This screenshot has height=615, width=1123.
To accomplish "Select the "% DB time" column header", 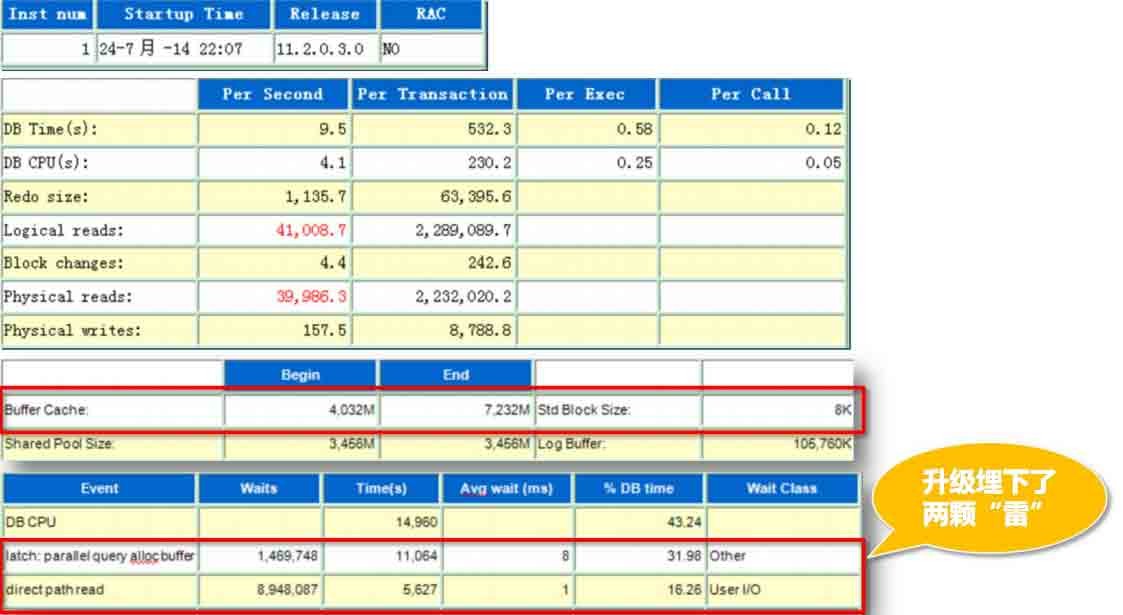I will pyautogui.click(x=639, y=489).
